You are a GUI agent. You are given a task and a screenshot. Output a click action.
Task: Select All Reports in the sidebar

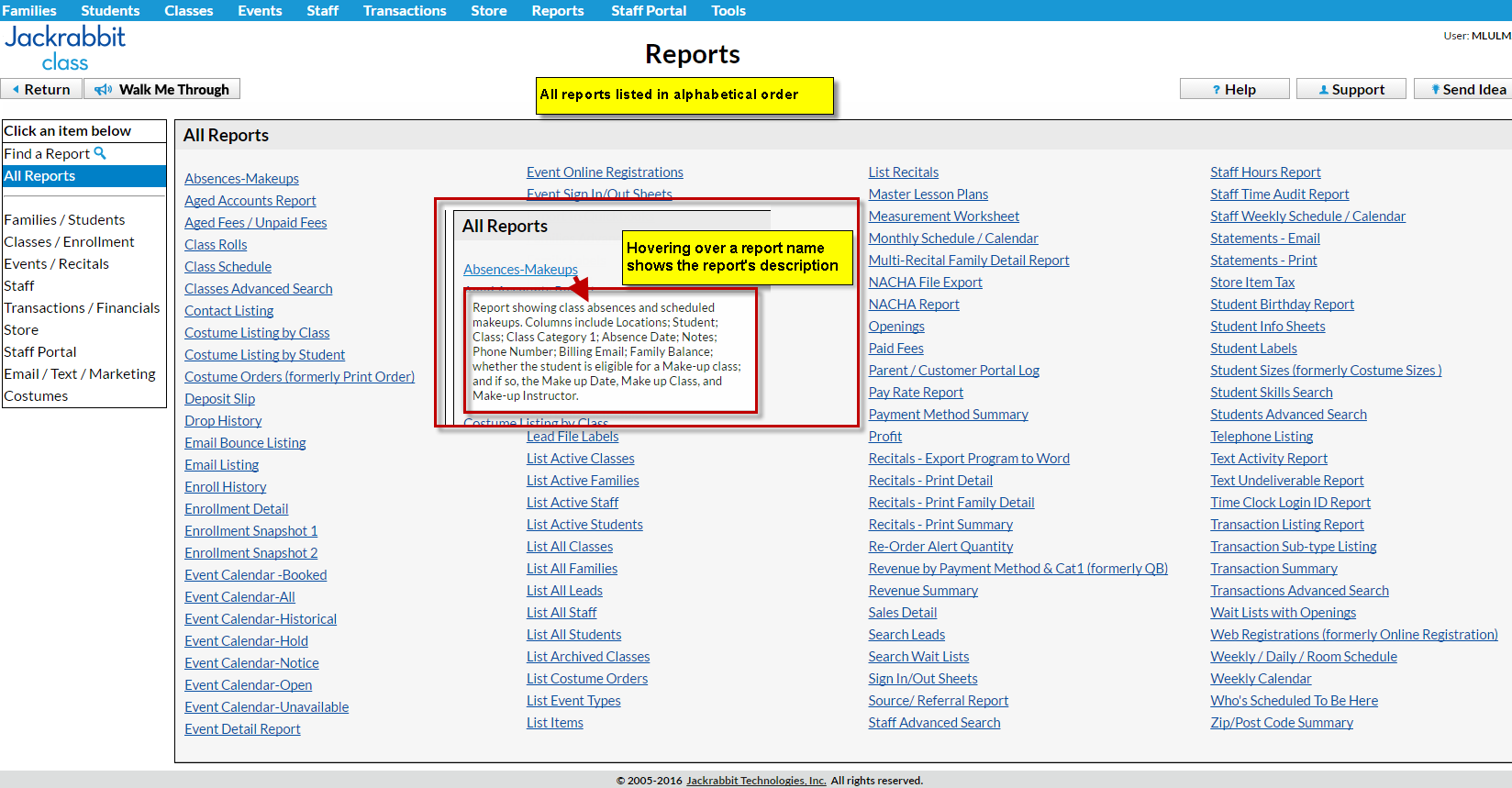tap(84, 176)
